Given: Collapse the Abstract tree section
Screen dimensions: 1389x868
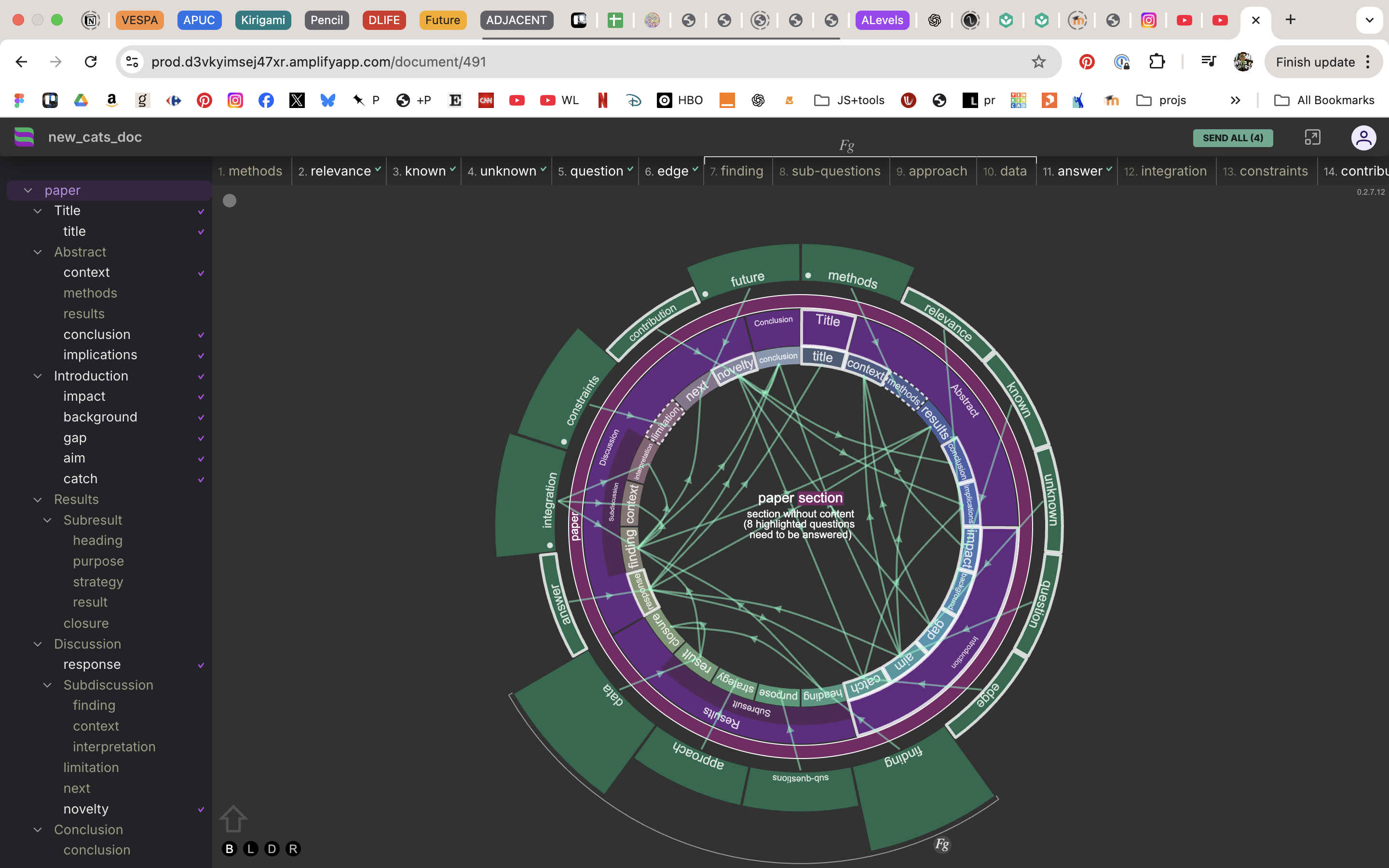Looking at the screenshot, I should 38,252.
